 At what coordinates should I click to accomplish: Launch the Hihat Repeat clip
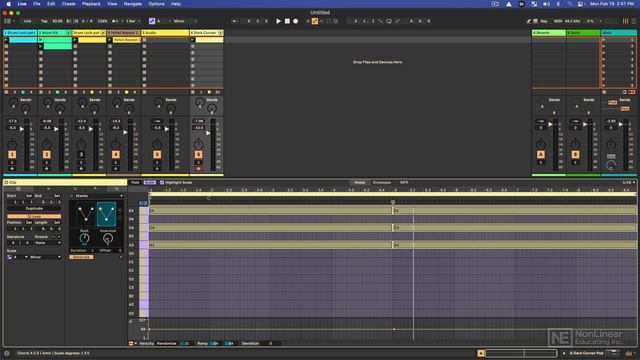click(110, 40)
